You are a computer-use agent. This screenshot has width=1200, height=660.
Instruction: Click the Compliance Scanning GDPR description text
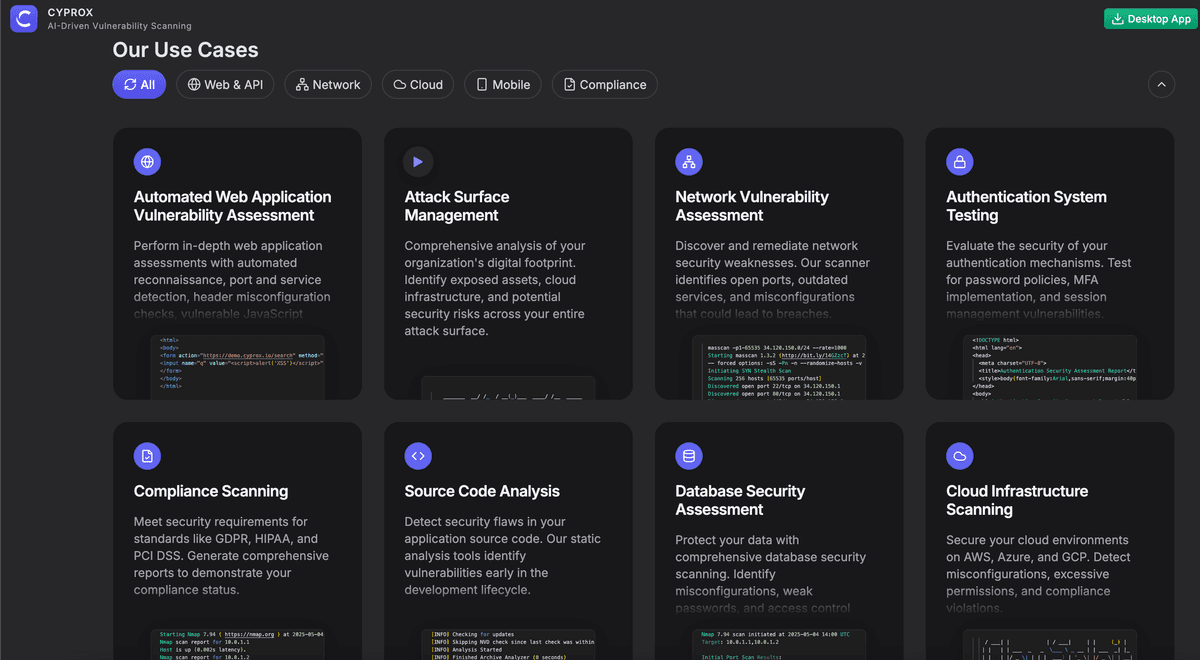tap(231, 556)
